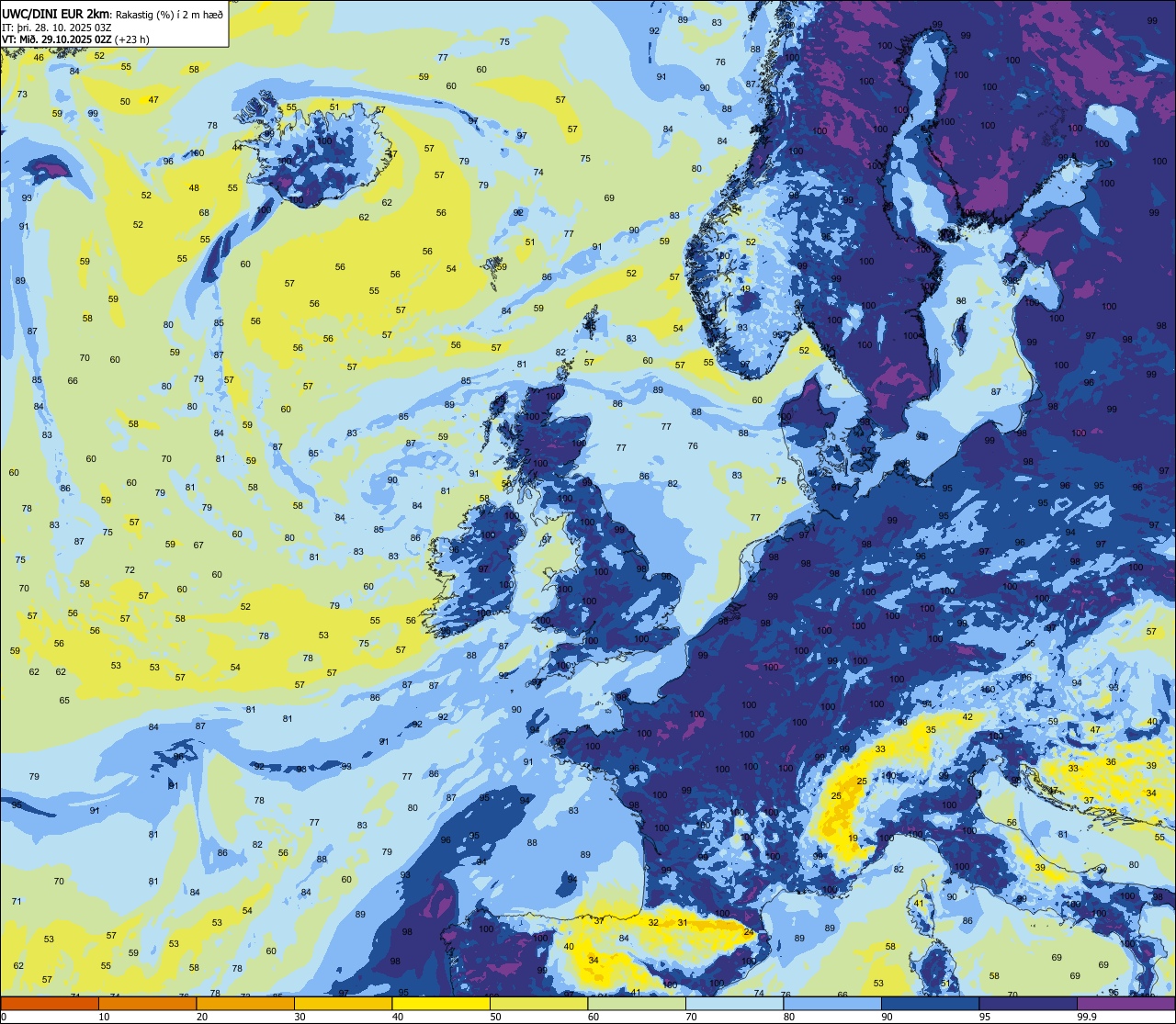
Task: Click the map value '44' west of Iceland
Action: (237, 148)
